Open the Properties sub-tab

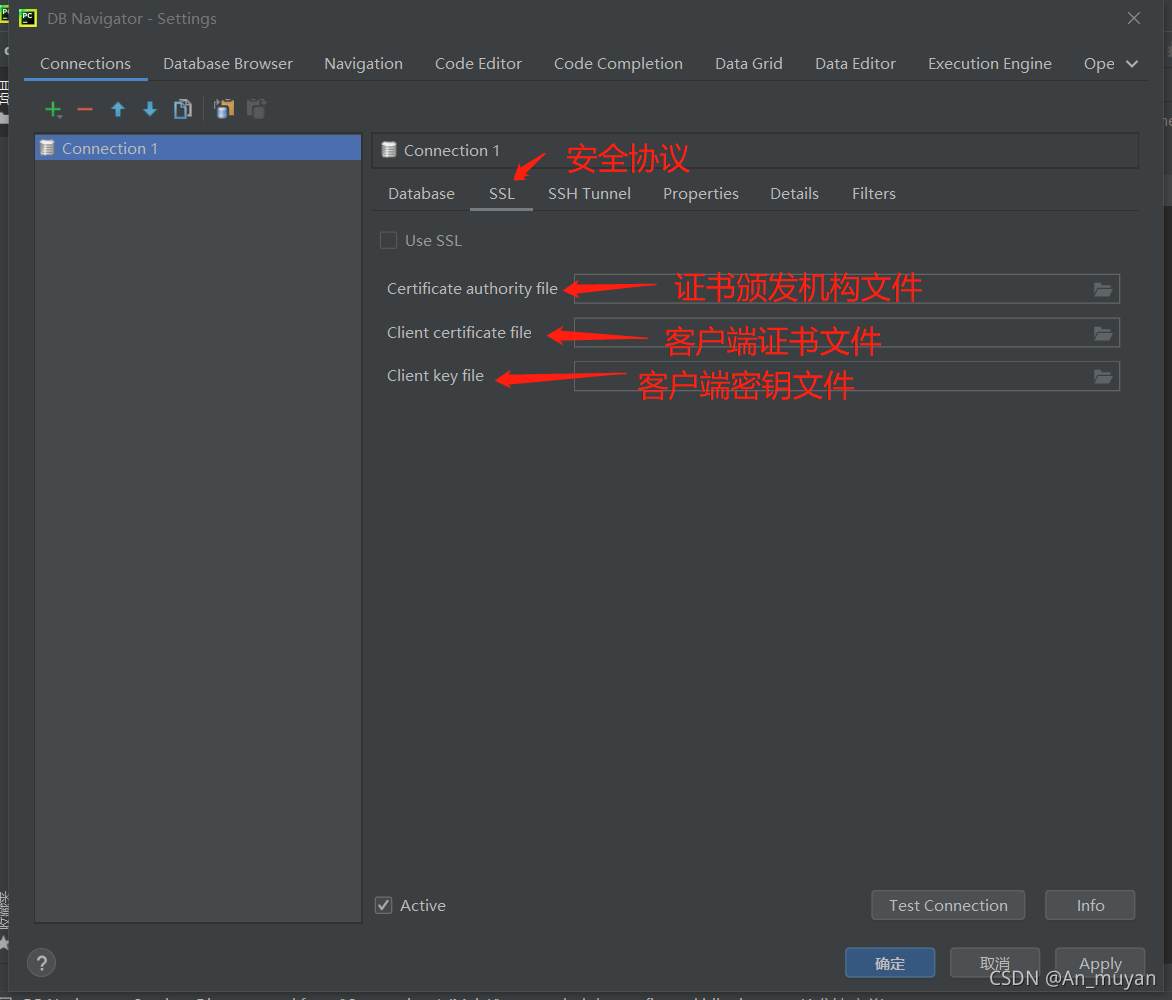click(700, 194)
